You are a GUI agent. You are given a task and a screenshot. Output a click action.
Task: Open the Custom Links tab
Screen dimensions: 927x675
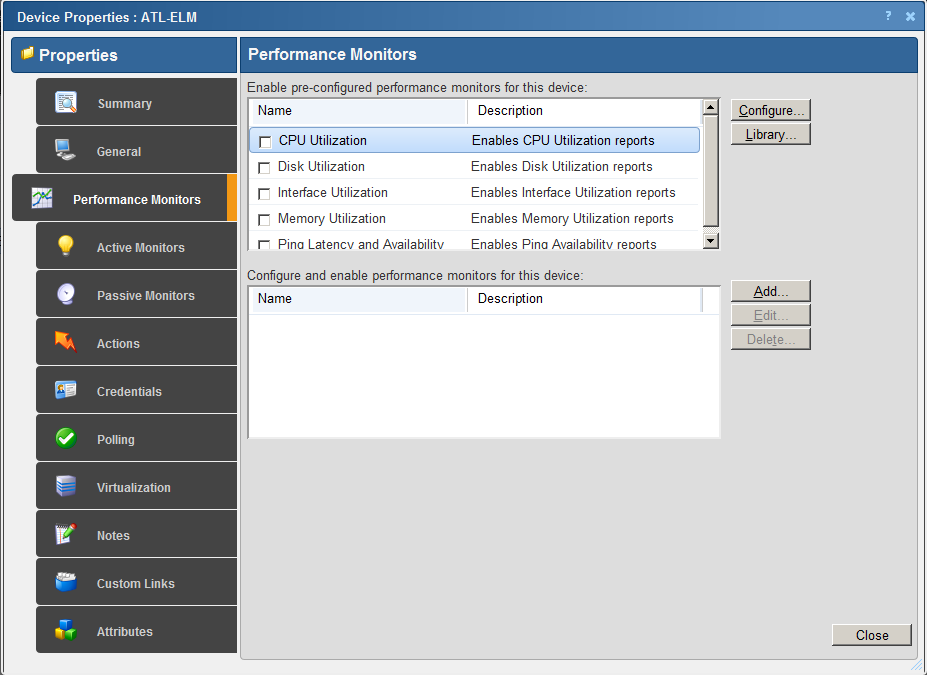point(137,582)
